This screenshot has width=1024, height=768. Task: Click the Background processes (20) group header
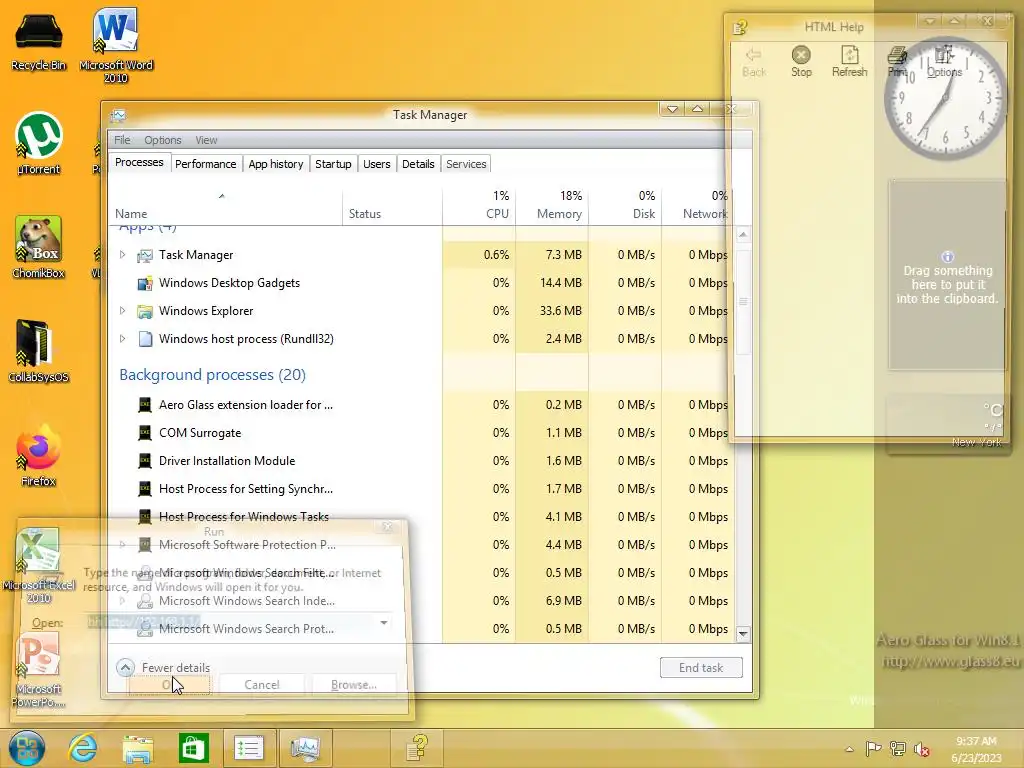(212, 375)
